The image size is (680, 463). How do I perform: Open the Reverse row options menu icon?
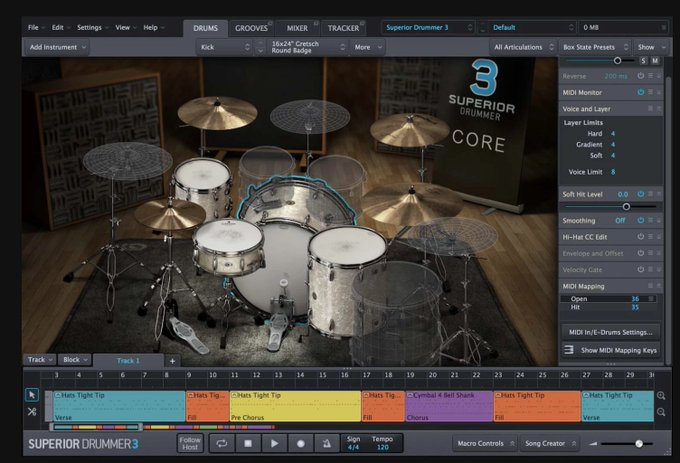click(650, 76)
